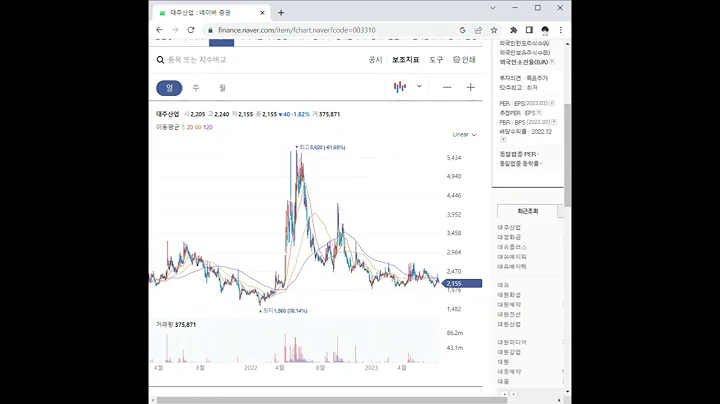The width and height of the screenshot is (720, 404).
Task: Click the candlestick chart type icon
Action: pyautogui.click(x=400, y=87)
